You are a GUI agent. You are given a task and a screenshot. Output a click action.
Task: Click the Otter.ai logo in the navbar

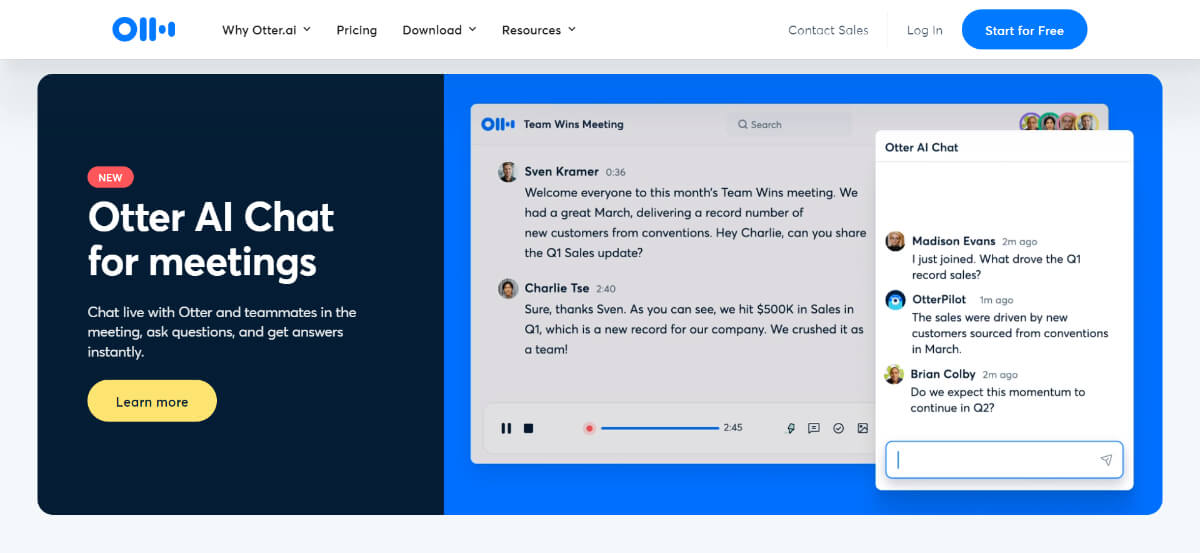tap(144, 30)
